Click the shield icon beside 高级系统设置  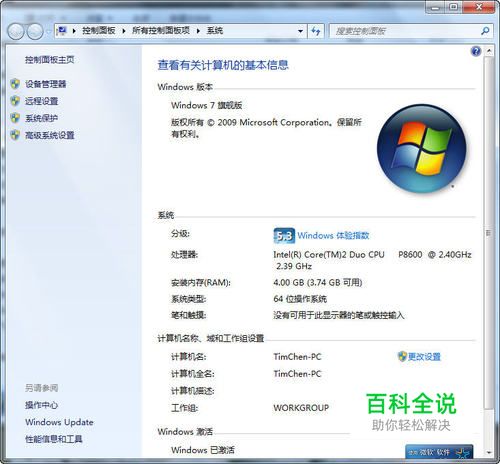point(15,135)
